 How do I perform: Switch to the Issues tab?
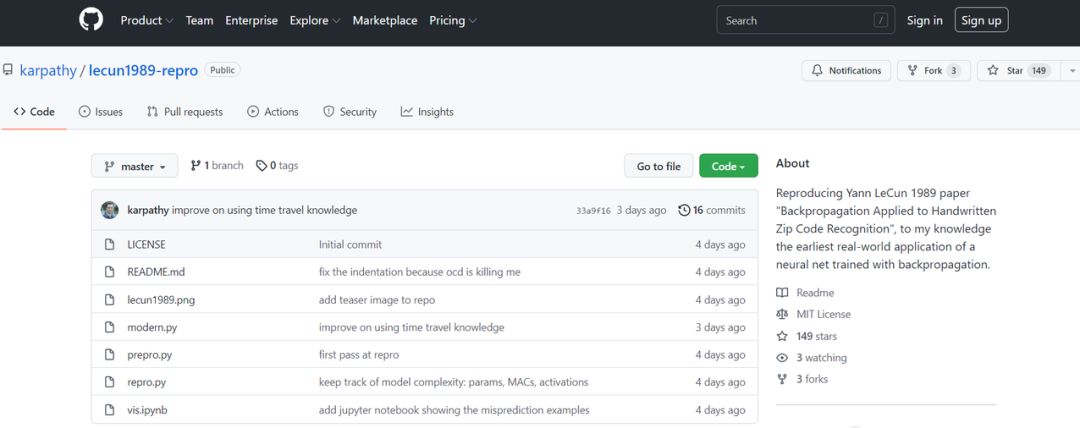[x=100, y=112]
